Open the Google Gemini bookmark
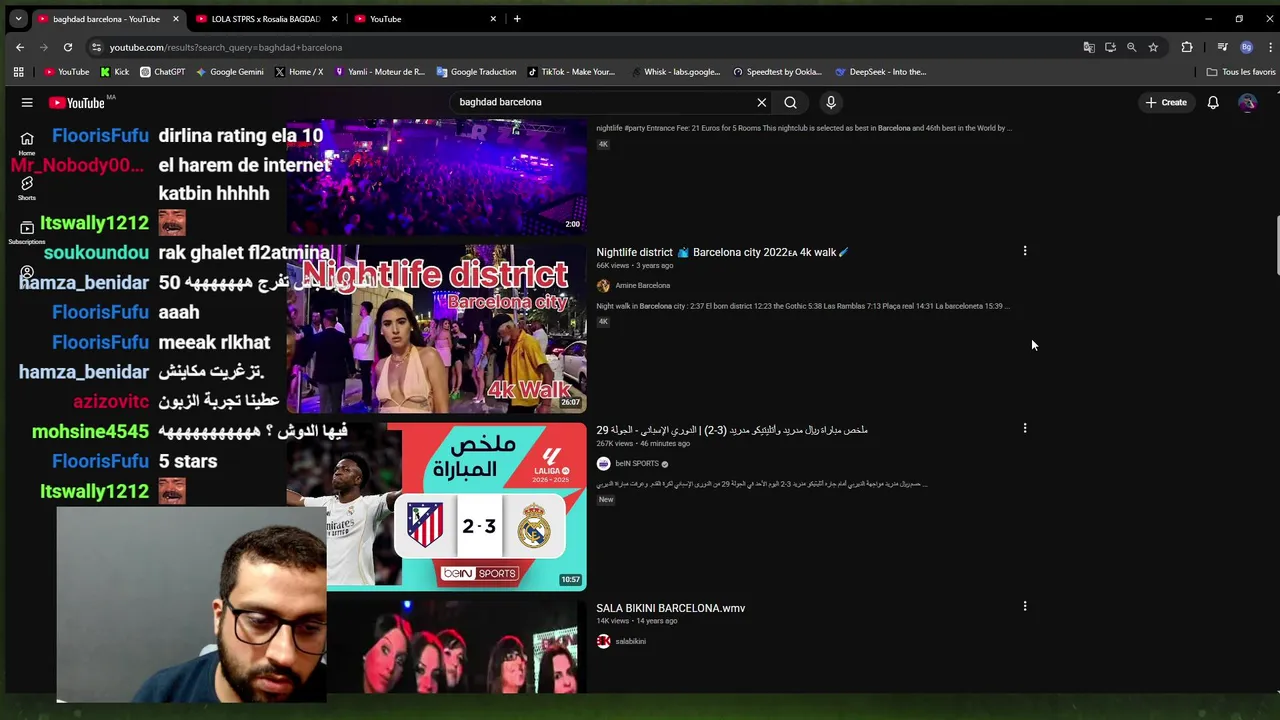This screenshot has width=1280, height=720. 229,72
